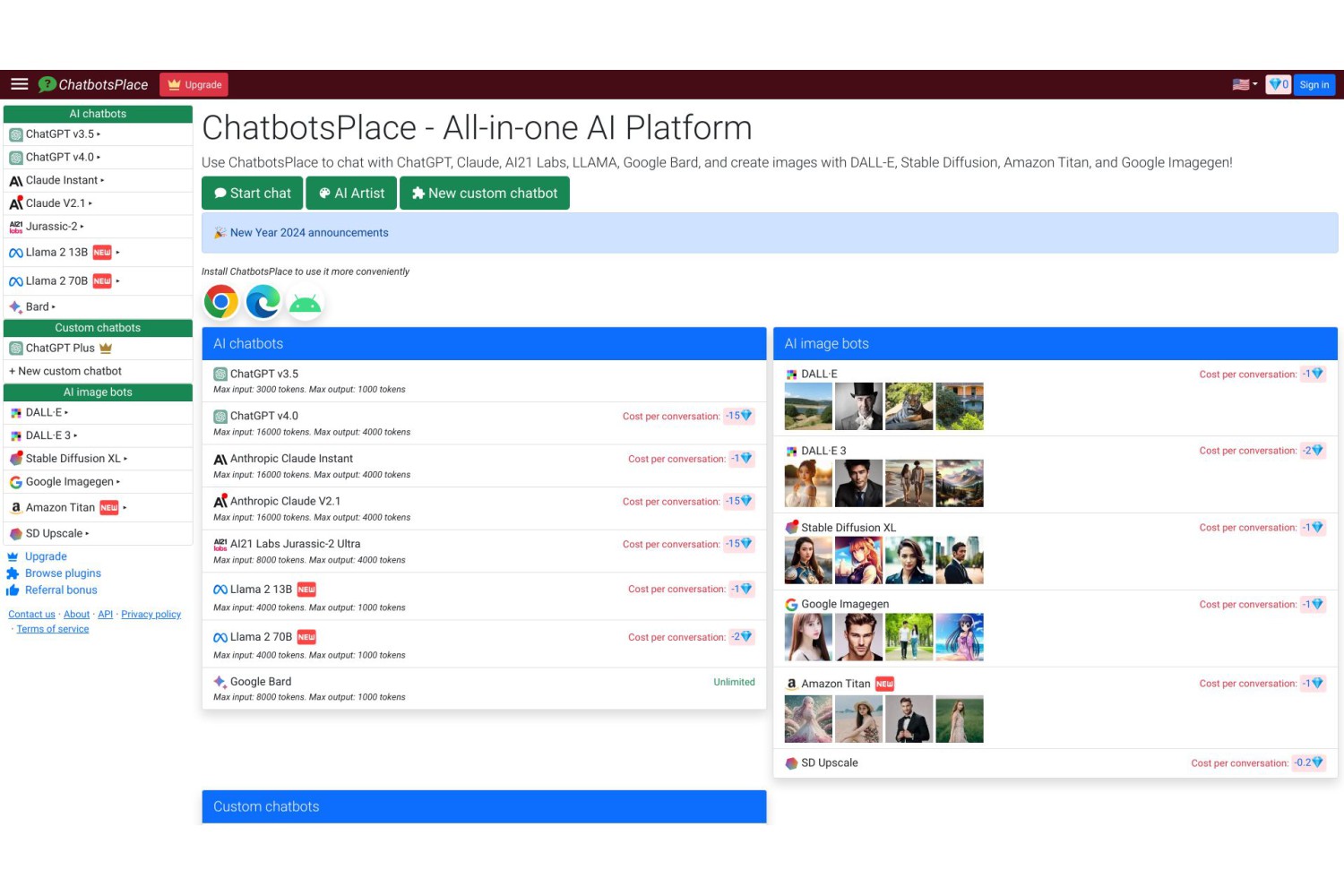
Task: Open Google Bard in the AI chatbots list
Action: click(260, 682)
